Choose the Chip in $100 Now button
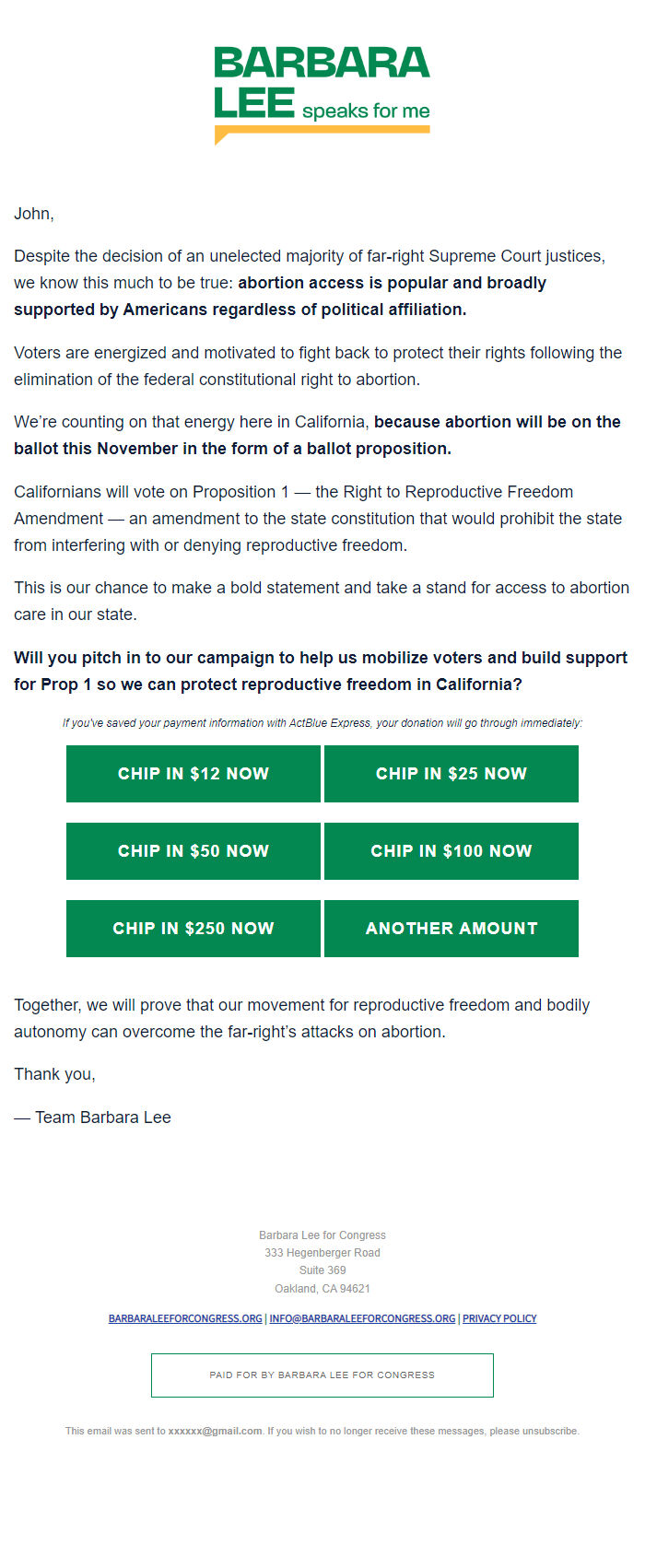645x1568 pixels. tap(451, 851)
